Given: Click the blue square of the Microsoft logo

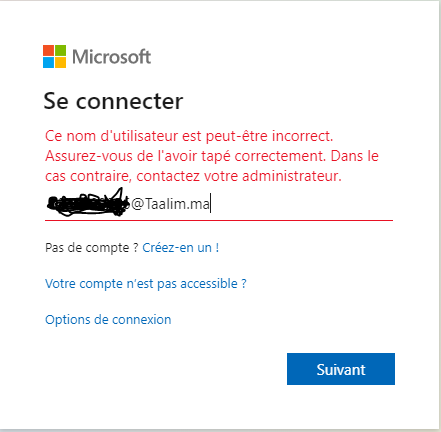Looking at the screenshot, I should click(x=48, y=62).
